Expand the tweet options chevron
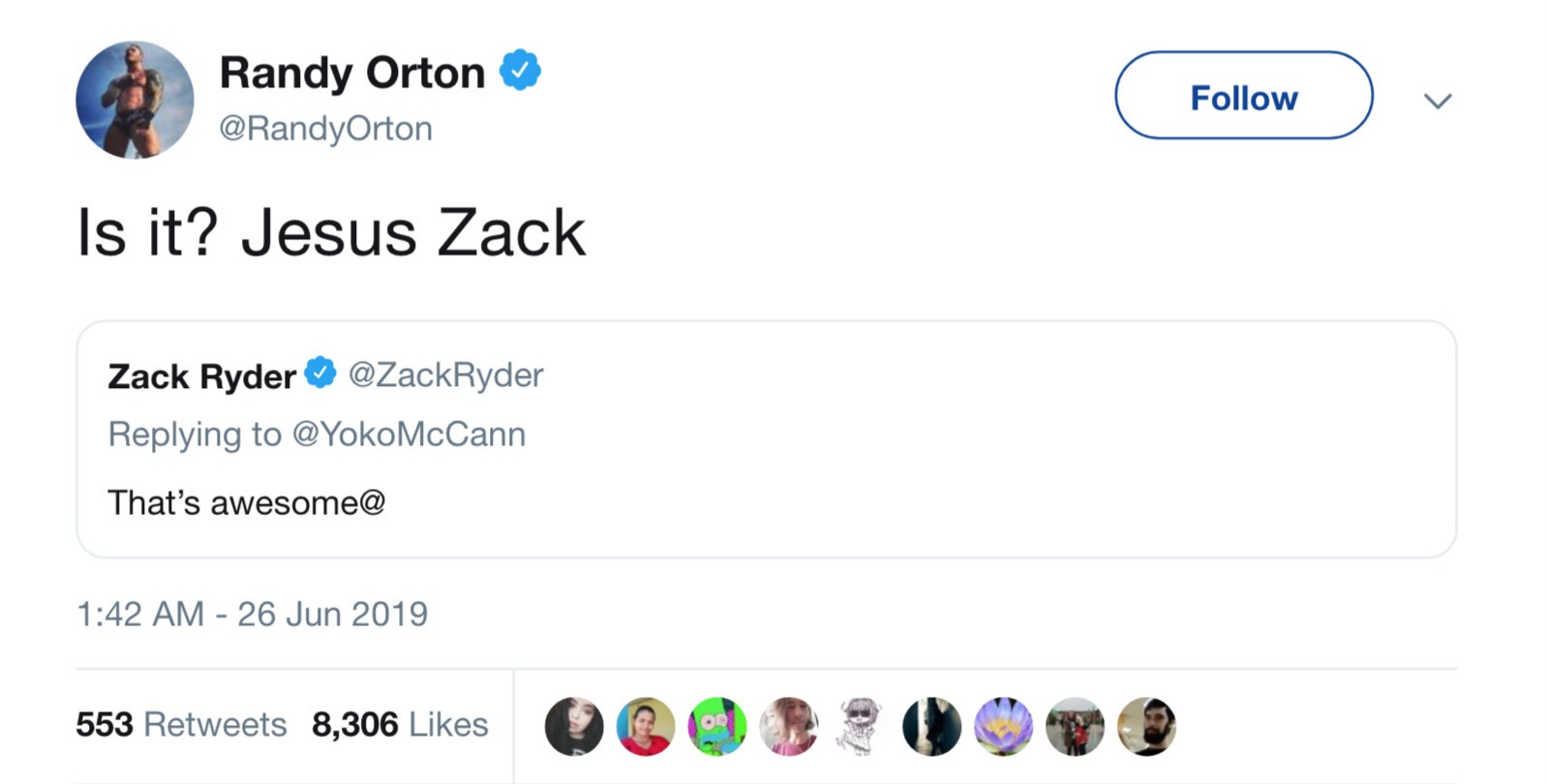 1438,101
